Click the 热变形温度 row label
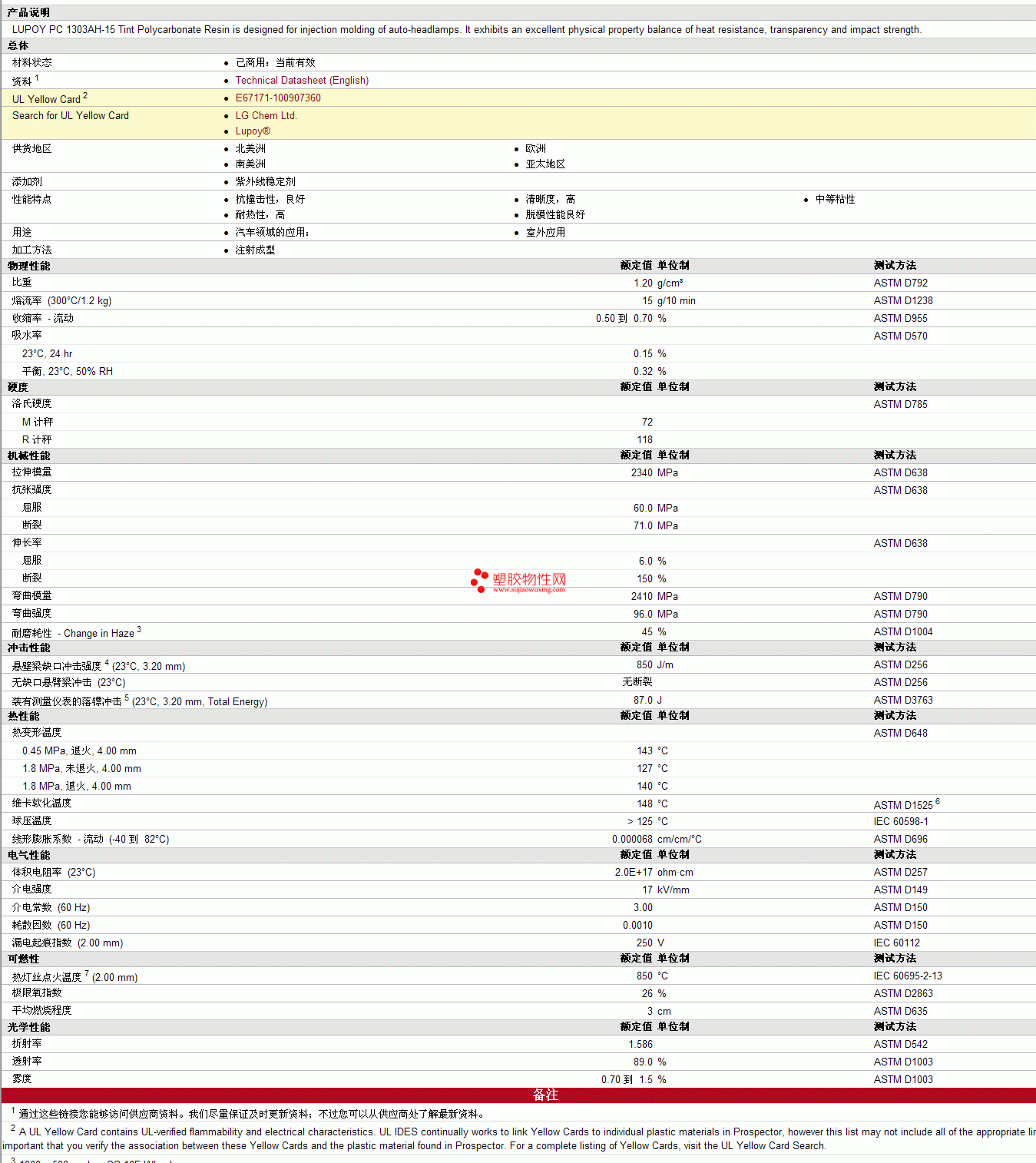This screenshot has width=1036, height=1163. click(37, 732)
